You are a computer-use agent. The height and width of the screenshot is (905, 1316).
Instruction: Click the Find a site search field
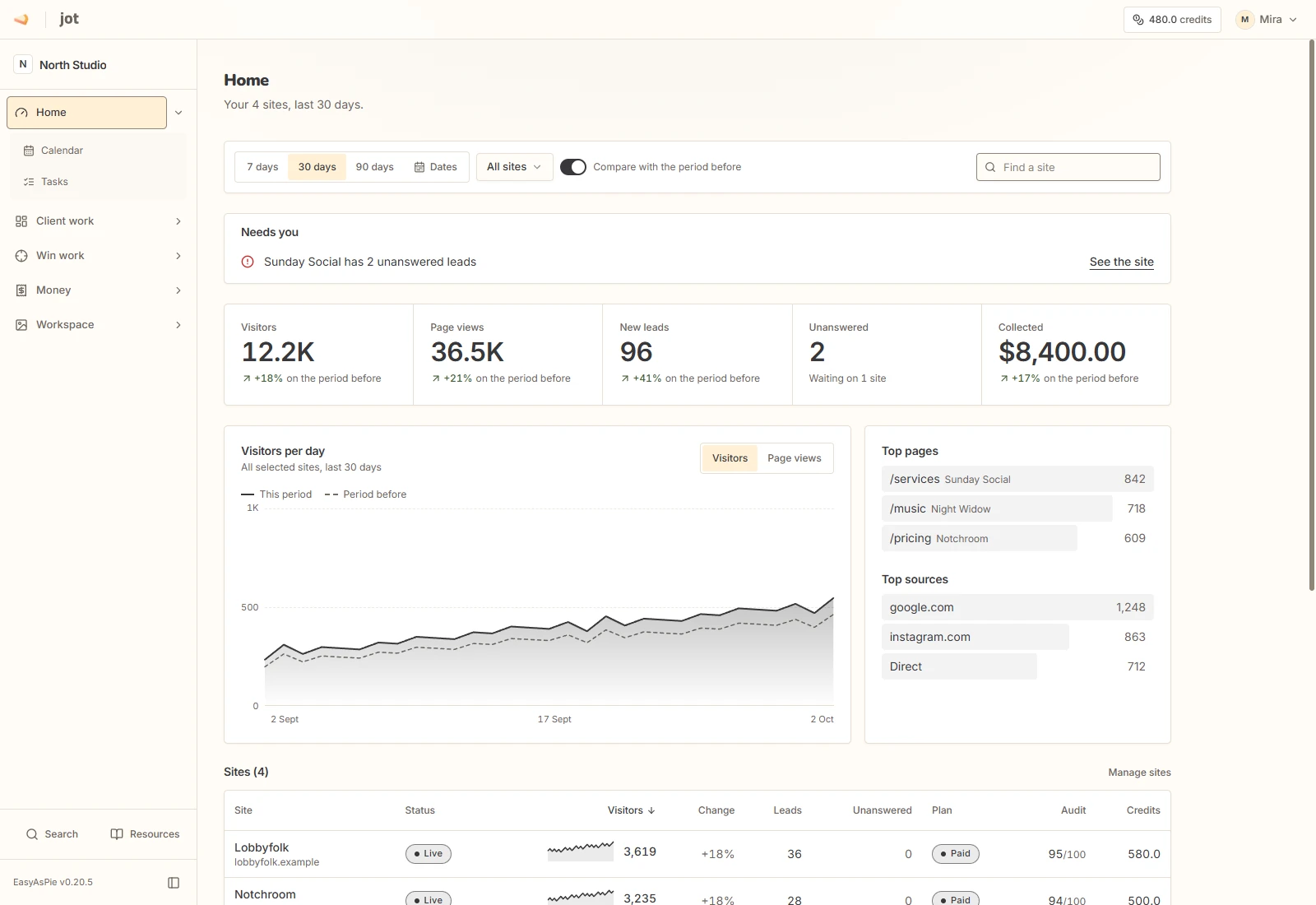click(1068, 167)
